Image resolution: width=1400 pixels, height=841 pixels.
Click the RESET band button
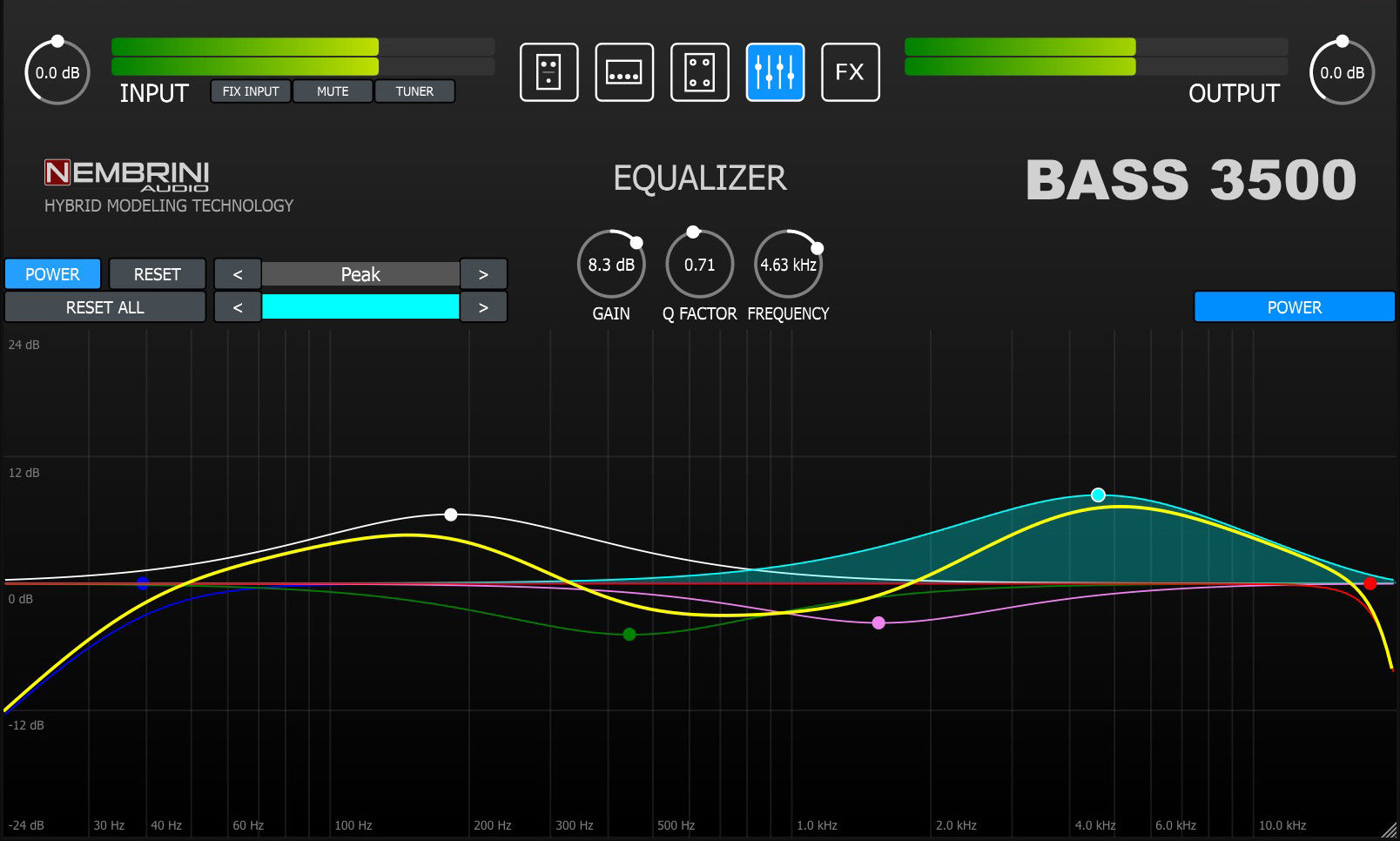pyautogui.click(x=157, y=274)
